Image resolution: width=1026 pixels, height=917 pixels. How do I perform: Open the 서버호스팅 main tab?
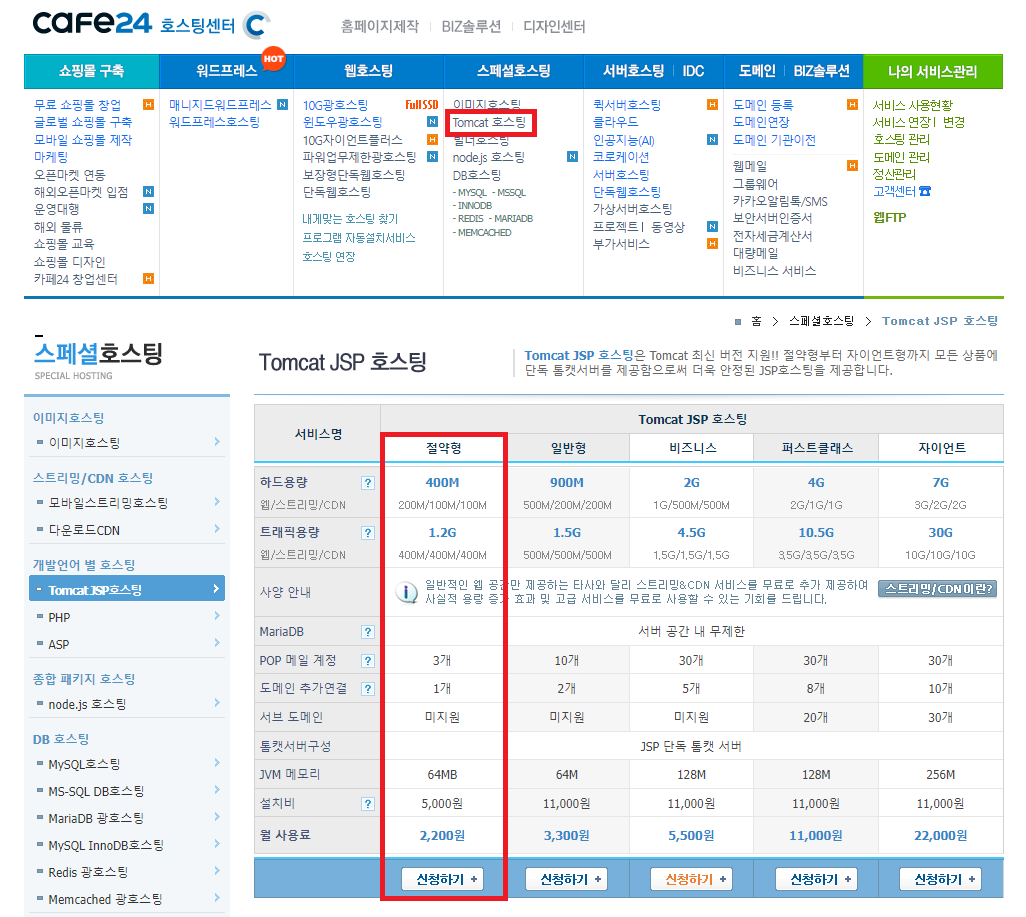point(633,71)
